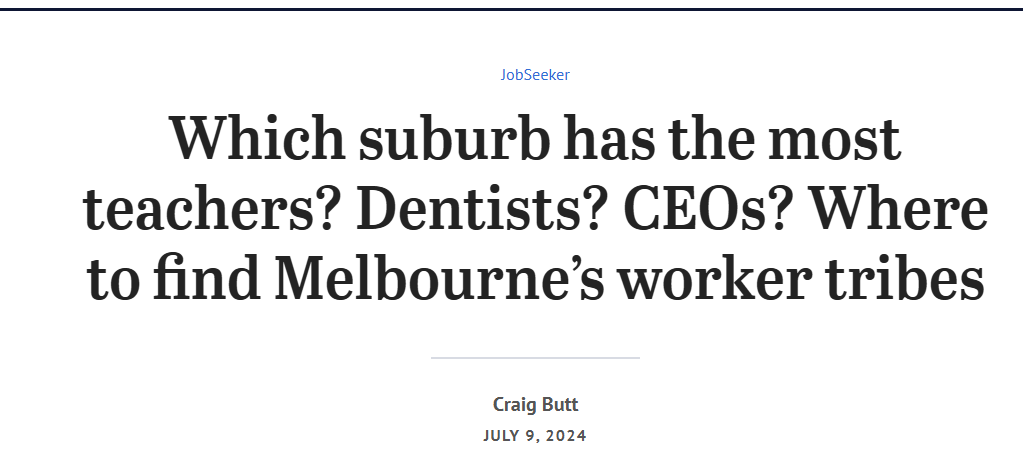Viewport: 1023px width, 476px height.
Task: Click the word "find" in the headline
Action: pyautogui.click(x=207, y=279)
